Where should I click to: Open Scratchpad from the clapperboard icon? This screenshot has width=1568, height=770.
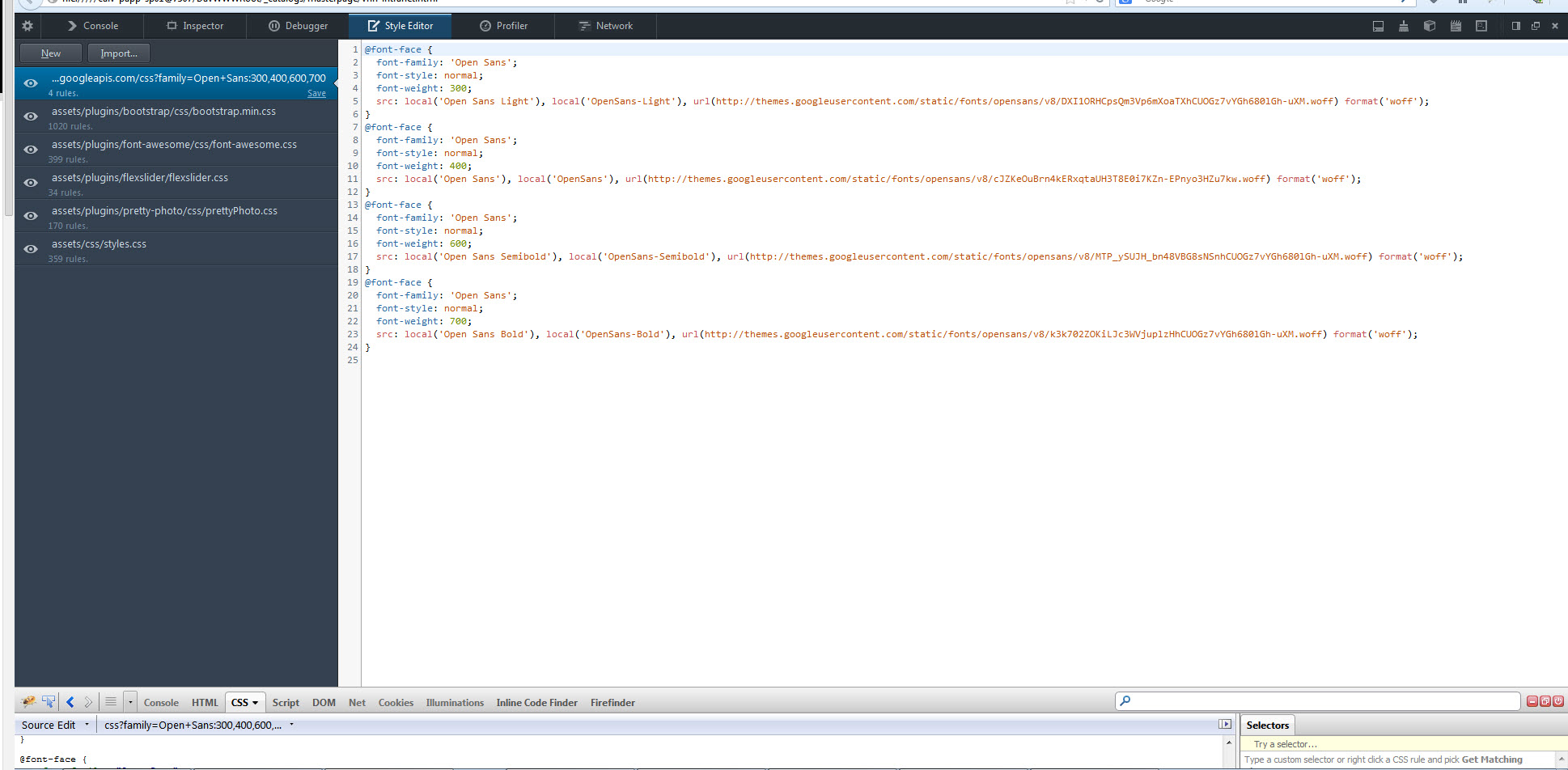(x=1456, y=26)
